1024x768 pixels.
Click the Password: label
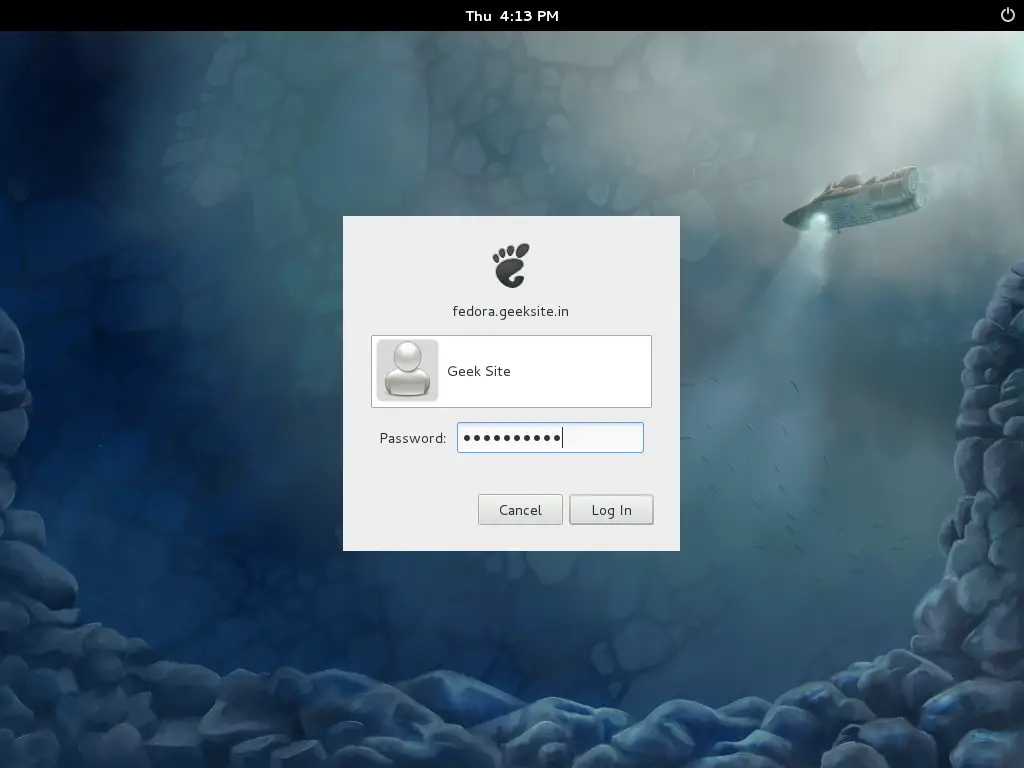pos(413,438)
